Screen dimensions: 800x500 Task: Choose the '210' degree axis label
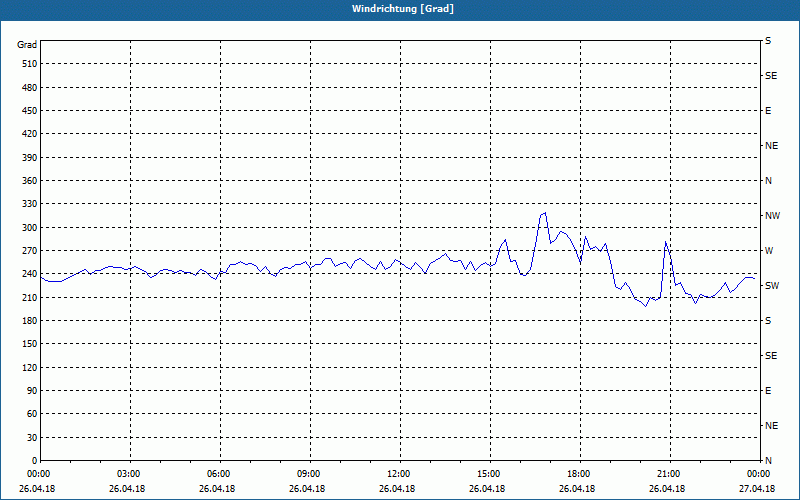coord(30,297)
